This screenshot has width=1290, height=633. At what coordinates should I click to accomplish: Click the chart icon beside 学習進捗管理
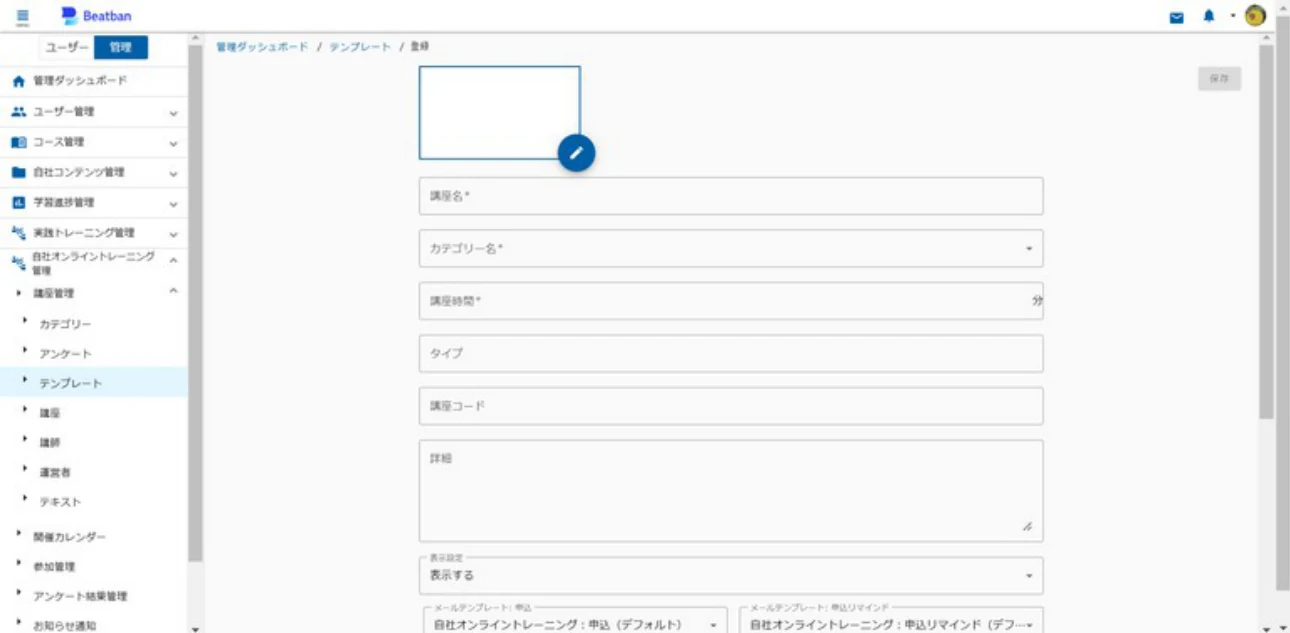click(17, 203)
